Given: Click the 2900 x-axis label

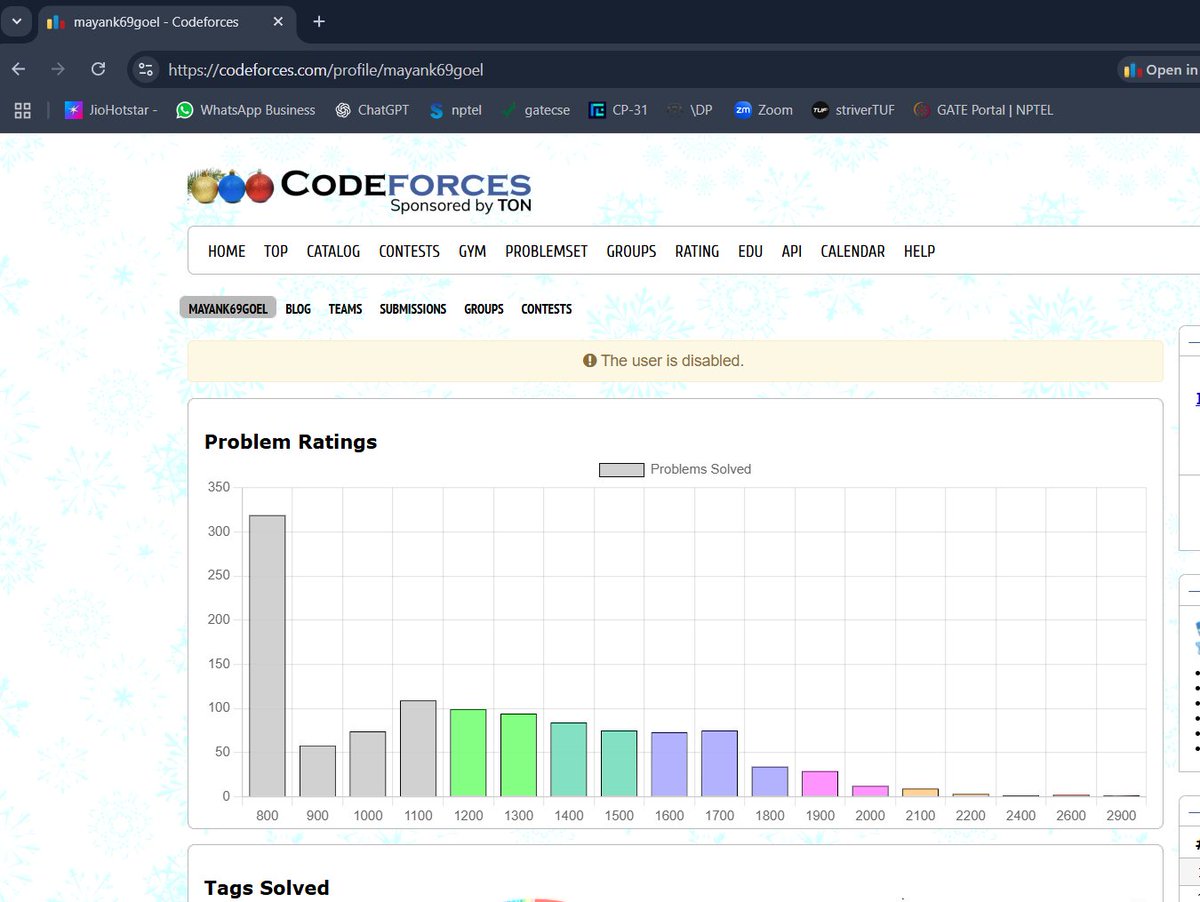Looking at the screenshot, I should [x=1121, y=815].
